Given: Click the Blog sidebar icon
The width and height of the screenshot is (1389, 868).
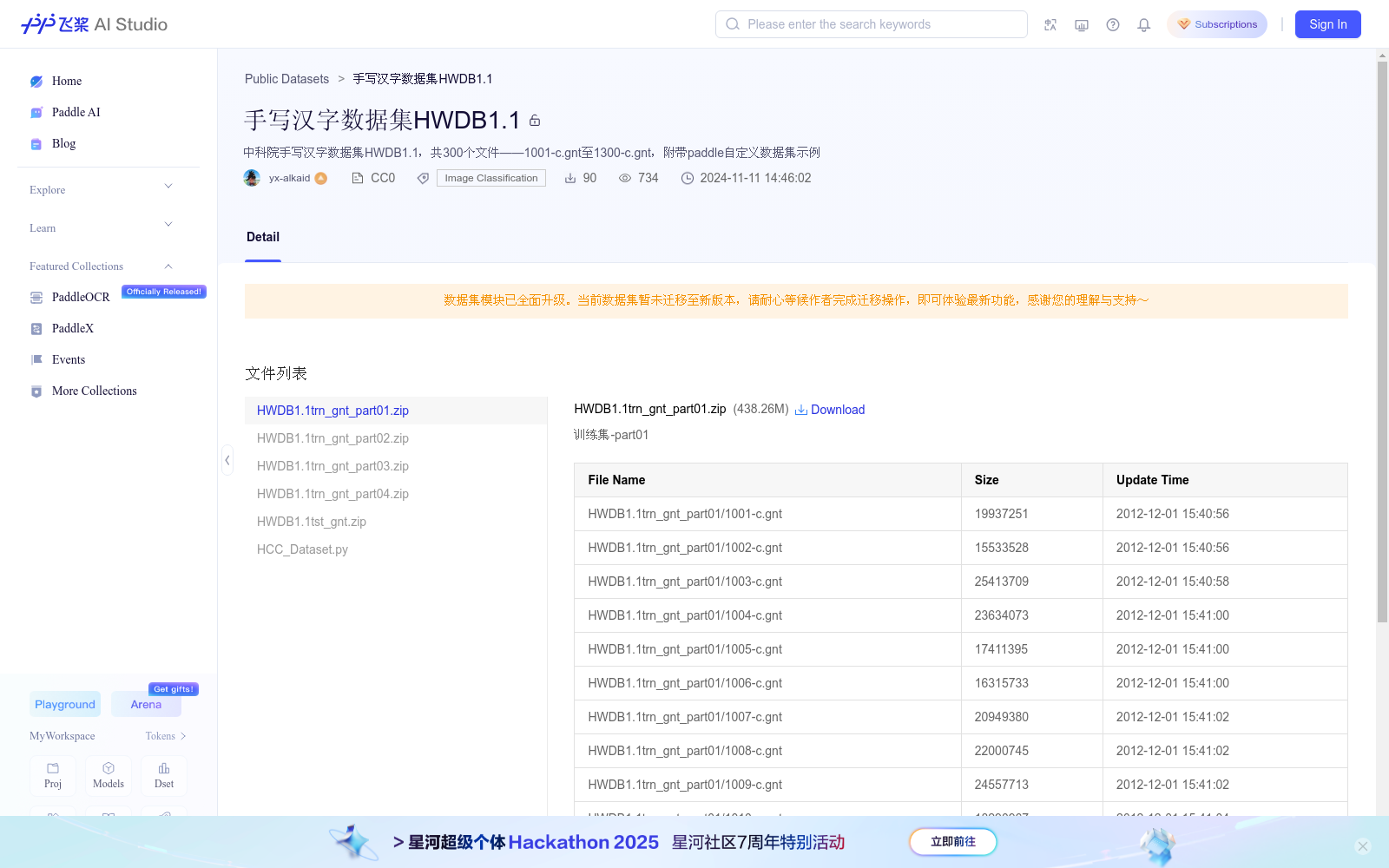Looking at the screenshot, I should coord(36,144).
